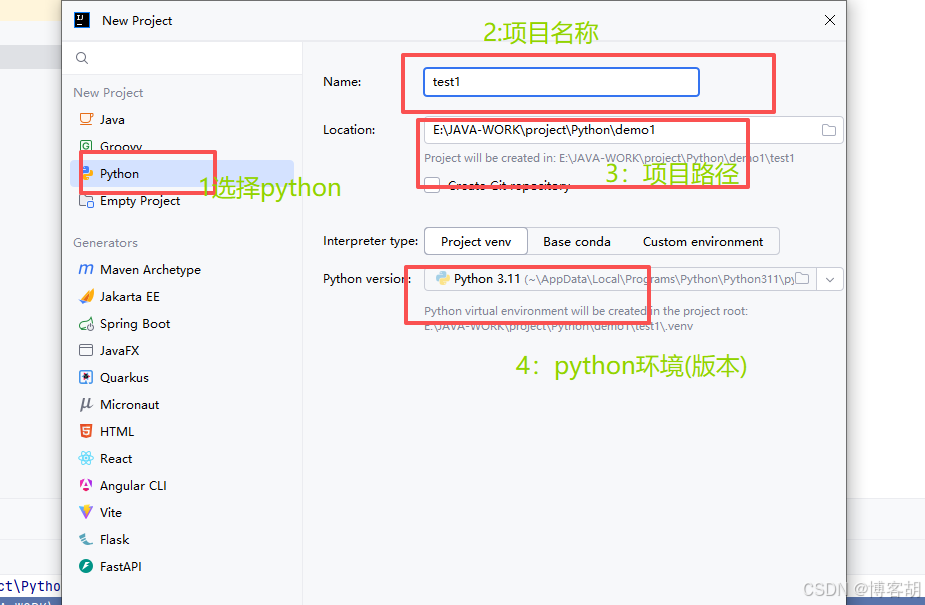The image size is (925, 605).
Task: Select FastAPI generator label
Action: 121,566
